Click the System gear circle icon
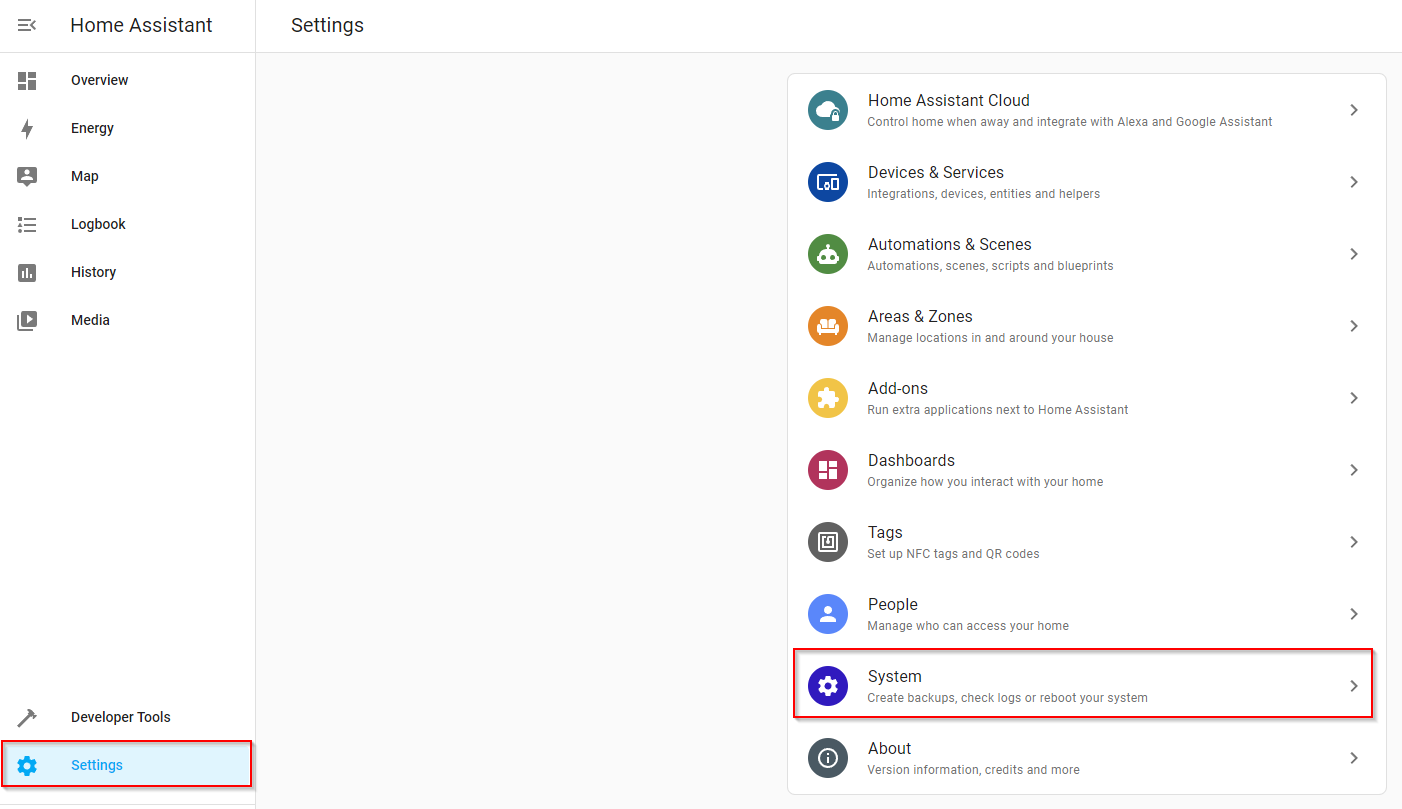1402x809 pixels. 828,686
